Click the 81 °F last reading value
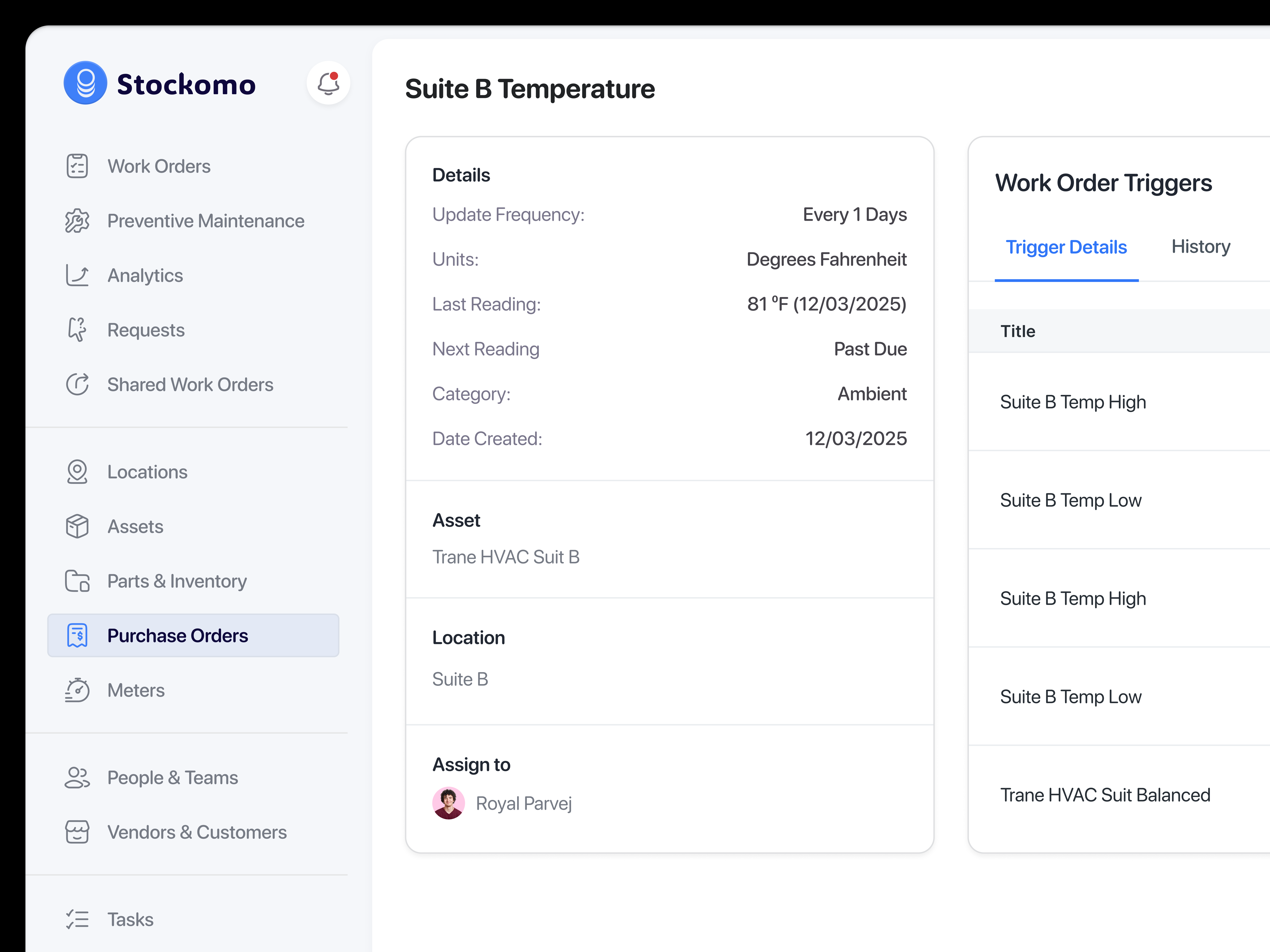The height and width of the screenshot is (952, 1270). 827,304
